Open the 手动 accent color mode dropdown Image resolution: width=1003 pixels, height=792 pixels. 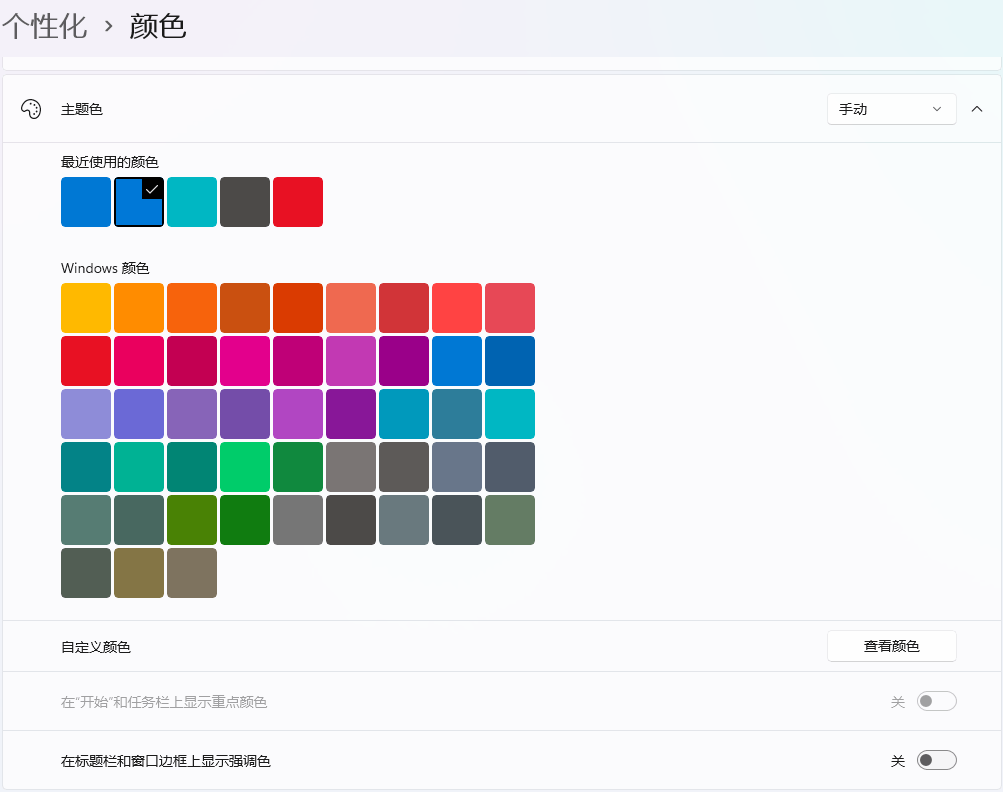pyautogui.click(x=891, y=109)
